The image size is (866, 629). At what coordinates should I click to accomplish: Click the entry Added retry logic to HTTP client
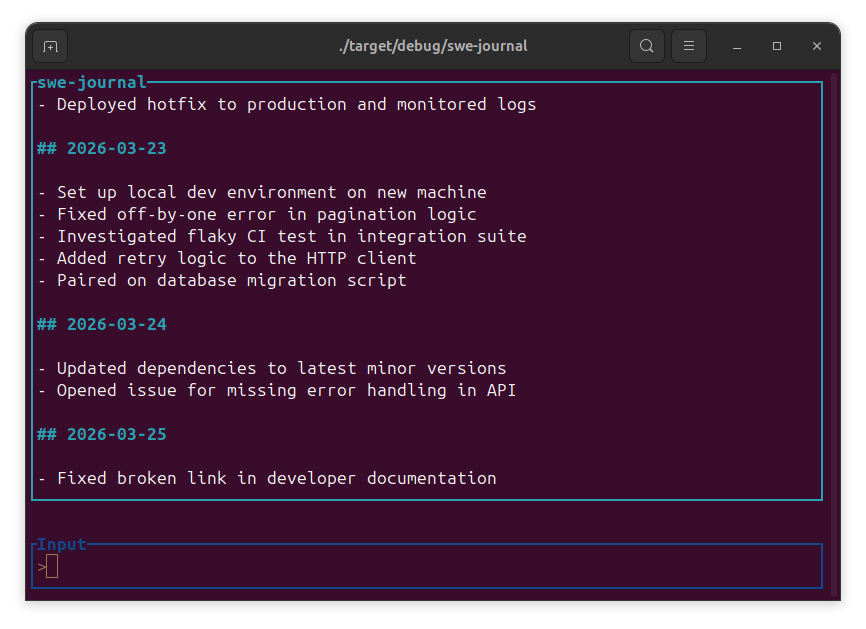(227, 258)
